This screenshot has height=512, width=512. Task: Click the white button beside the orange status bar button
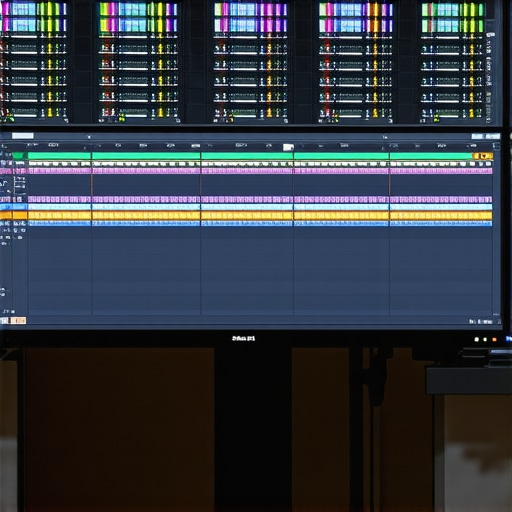[5, 321]
